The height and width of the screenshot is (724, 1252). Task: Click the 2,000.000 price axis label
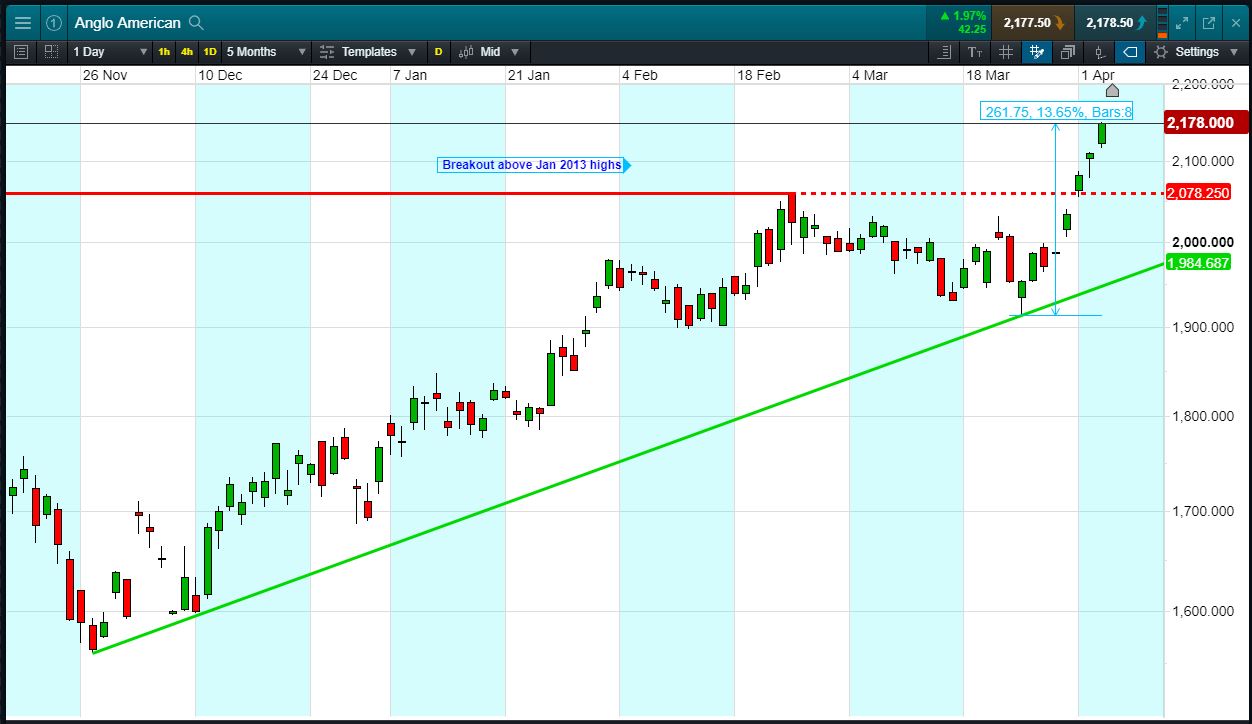point(1203,242)
